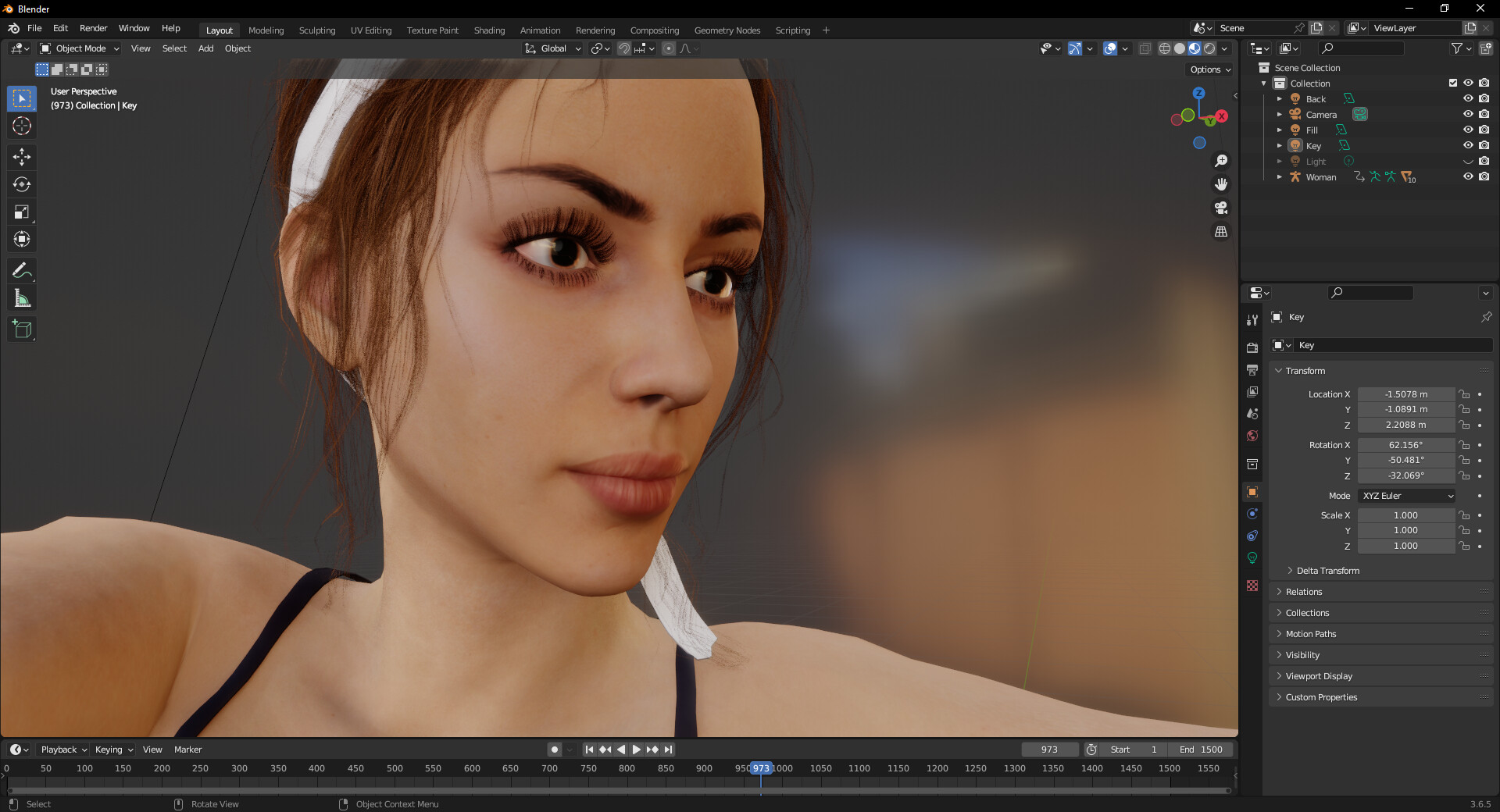Uncheck the Collection checkbox in the outliner

pyautogui.click(x=1452, y=83)
